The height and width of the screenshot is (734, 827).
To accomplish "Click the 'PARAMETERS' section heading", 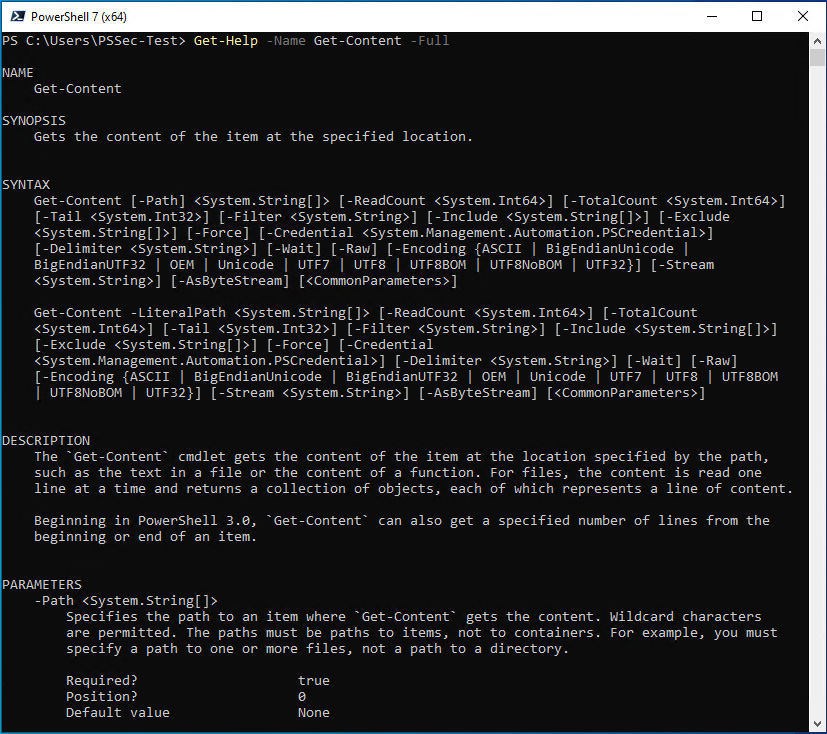I will pyautogui.click(x=42, y=584).
